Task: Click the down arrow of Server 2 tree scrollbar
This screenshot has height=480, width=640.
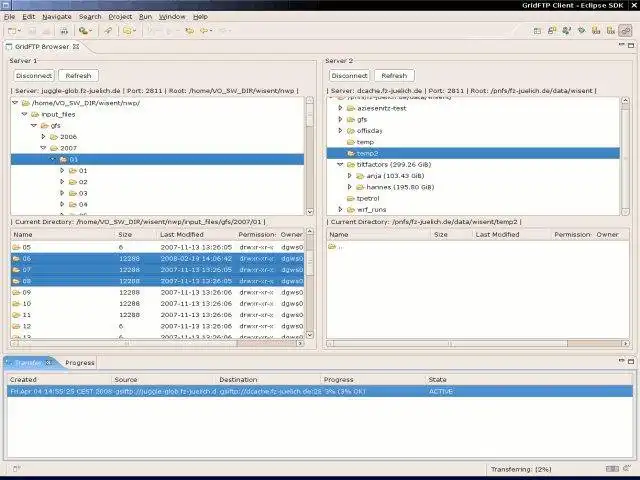Action: click(x=625, y=211)
